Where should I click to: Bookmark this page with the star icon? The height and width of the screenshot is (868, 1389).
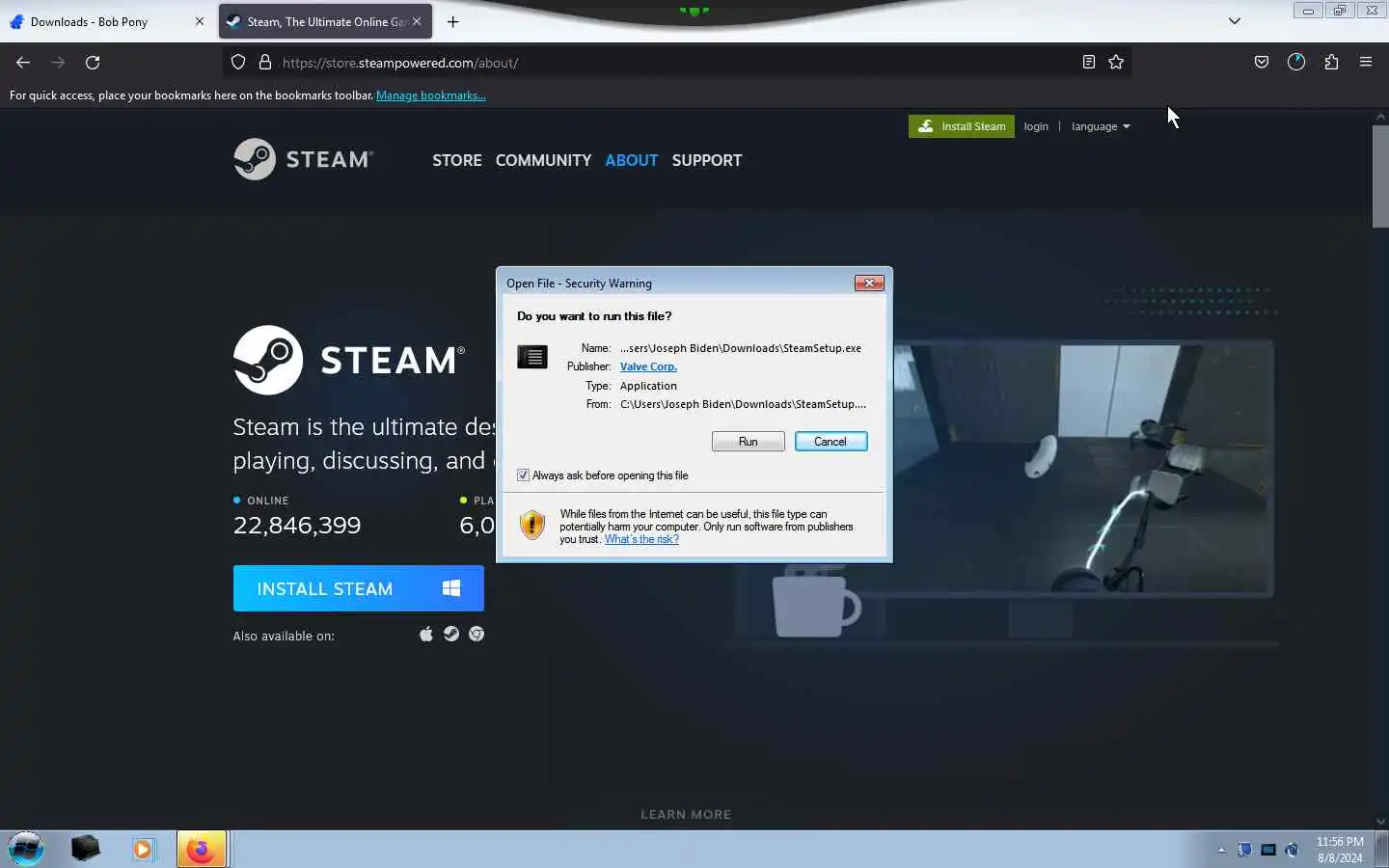(x=1116, y=63)
